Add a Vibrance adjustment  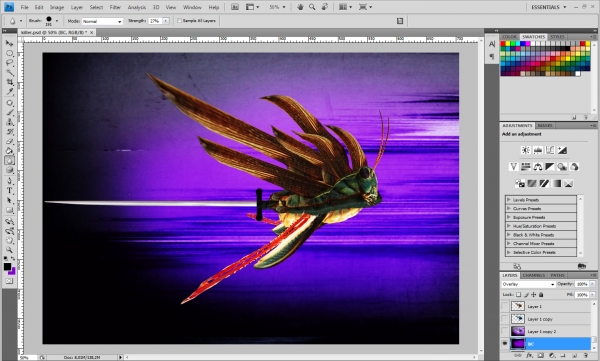pos(513,167)
